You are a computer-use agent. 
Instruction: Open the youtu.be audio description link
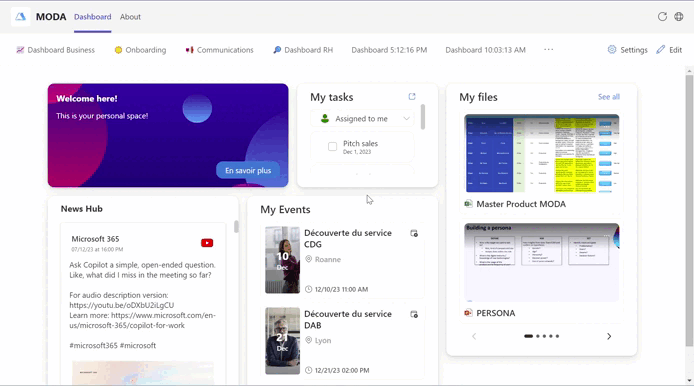coord(122,305)
